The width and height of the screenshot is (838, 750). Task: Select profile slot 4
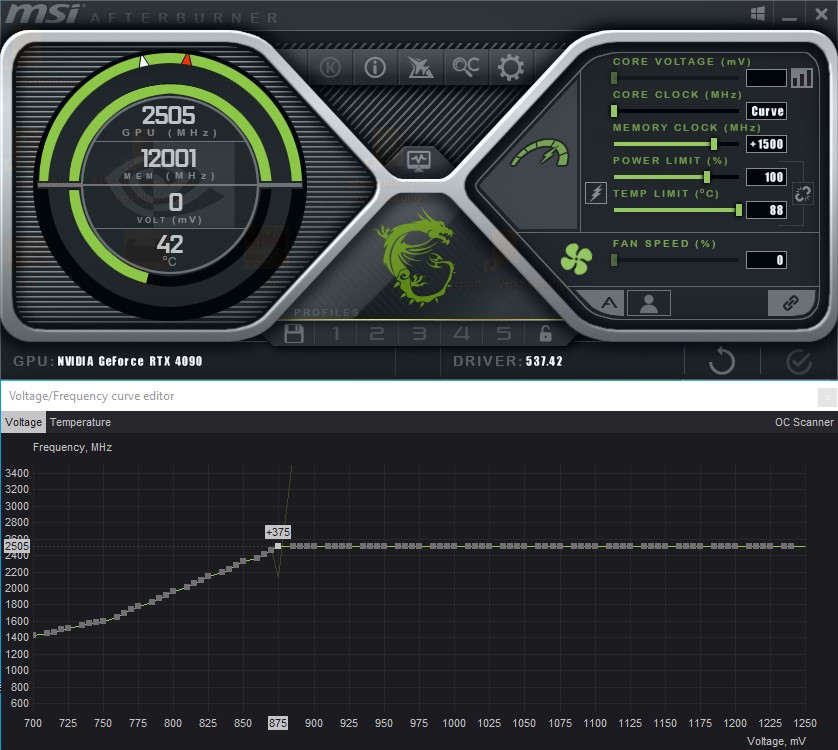[x=461, y=334]
